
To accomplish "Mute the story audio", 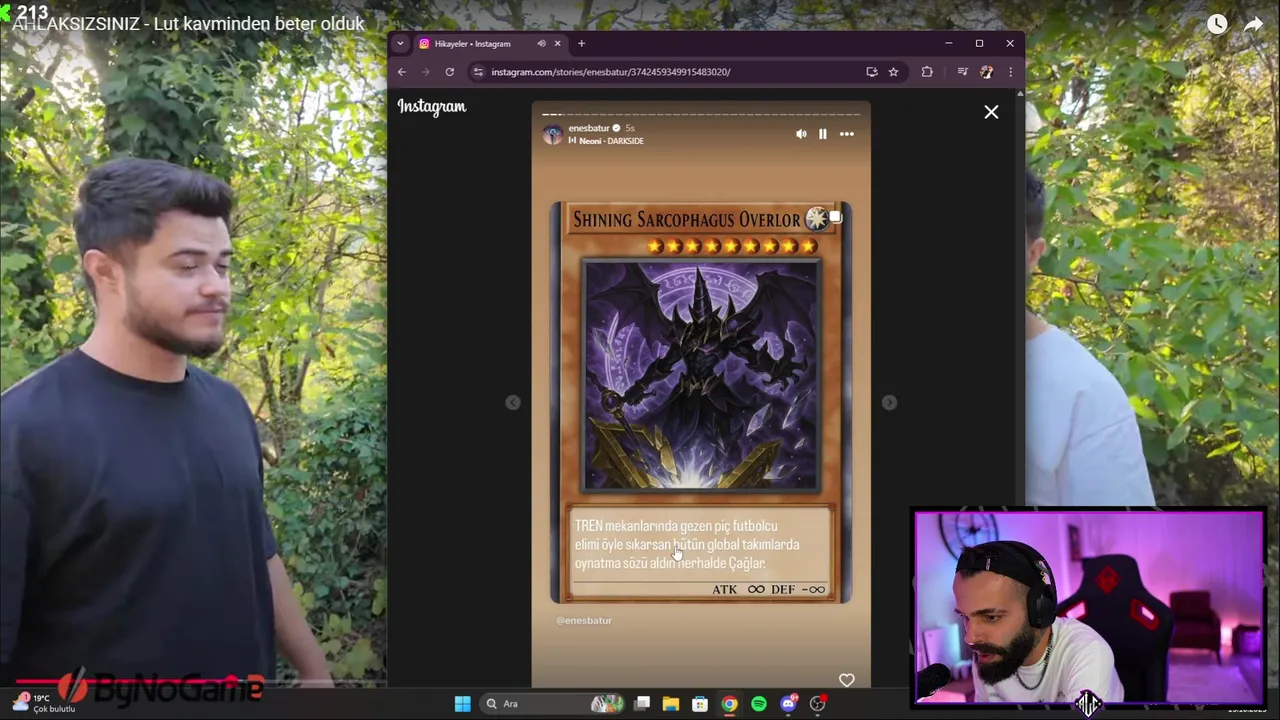I will coord(801,134).
